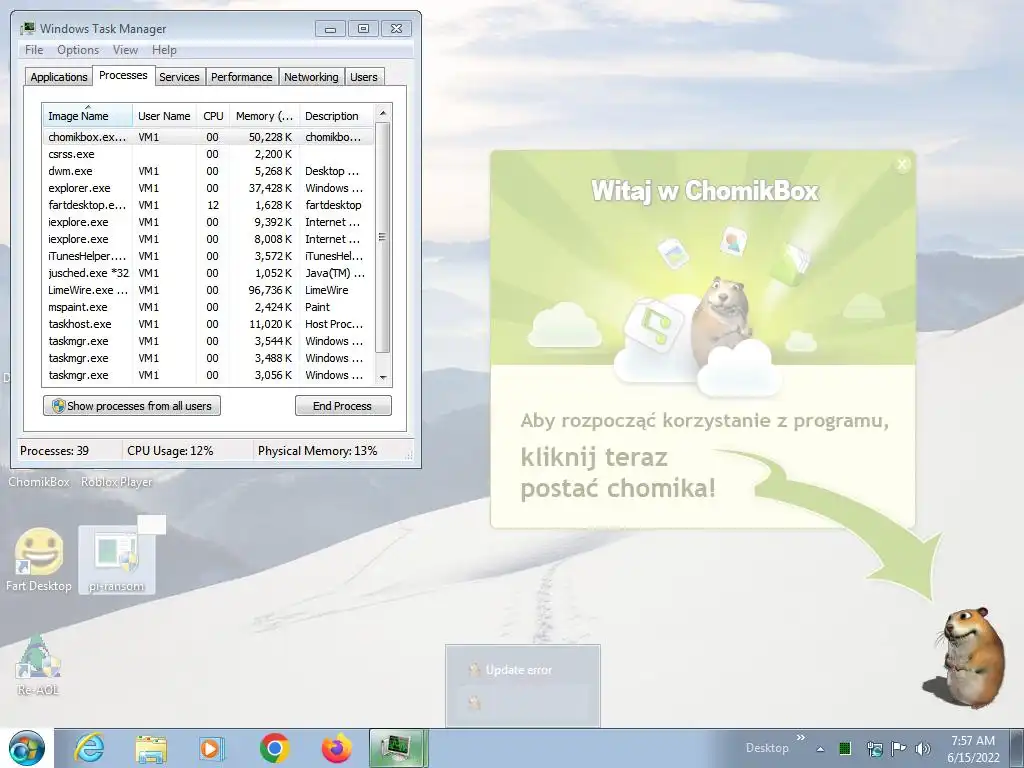Screen dimensions: 1024x768
Task: Click the Task Manager title bar icon
Action: click(x=27, y=29)
